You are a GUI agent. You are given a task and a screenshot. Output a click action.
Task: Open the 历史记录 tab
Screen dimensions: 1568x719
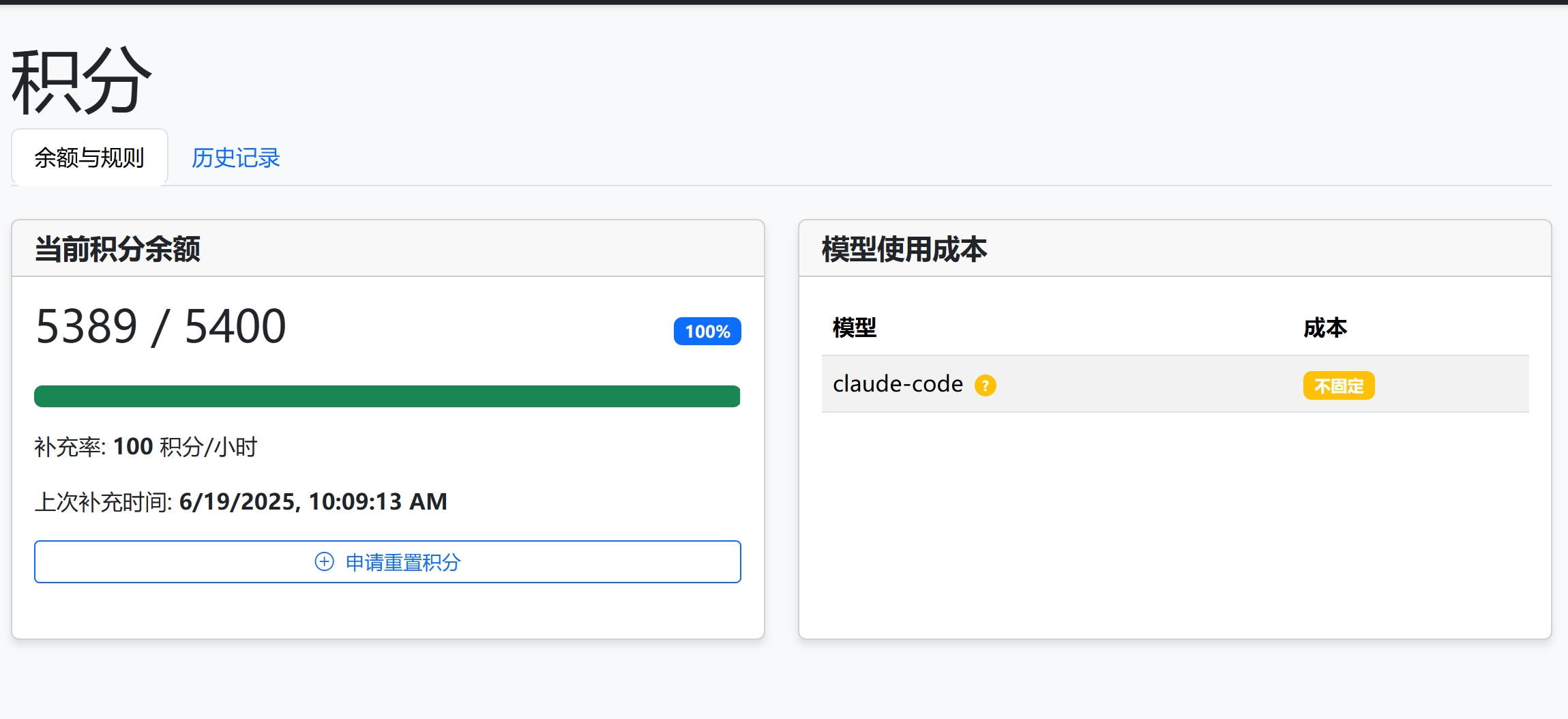pos(235,158)
